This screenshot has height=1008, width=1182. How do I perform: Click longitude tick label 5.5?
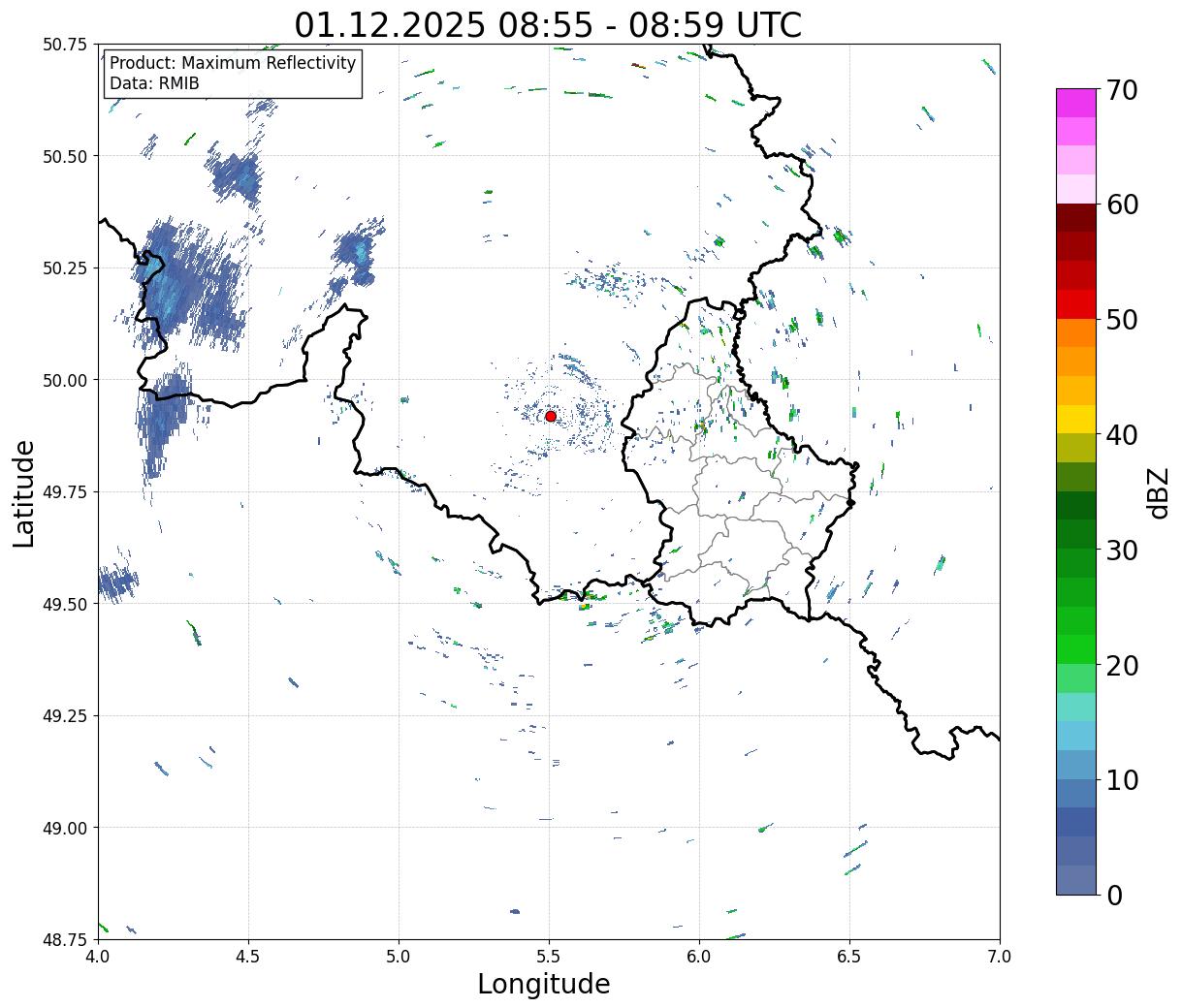click(549, 957)
